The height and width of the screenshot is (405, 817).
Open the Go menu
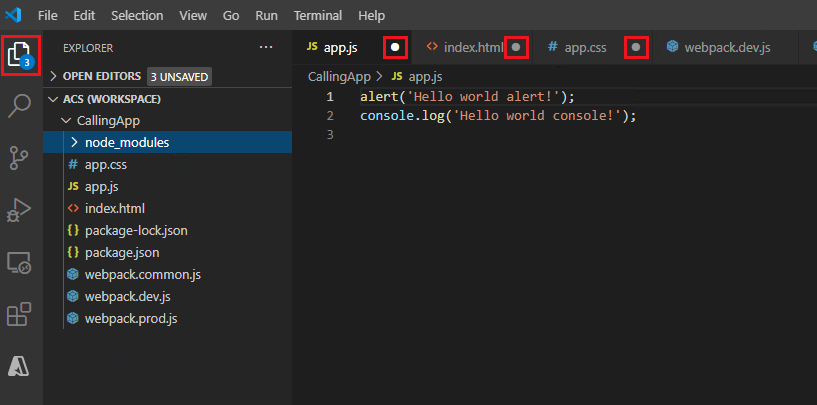(x=231, y=16)
